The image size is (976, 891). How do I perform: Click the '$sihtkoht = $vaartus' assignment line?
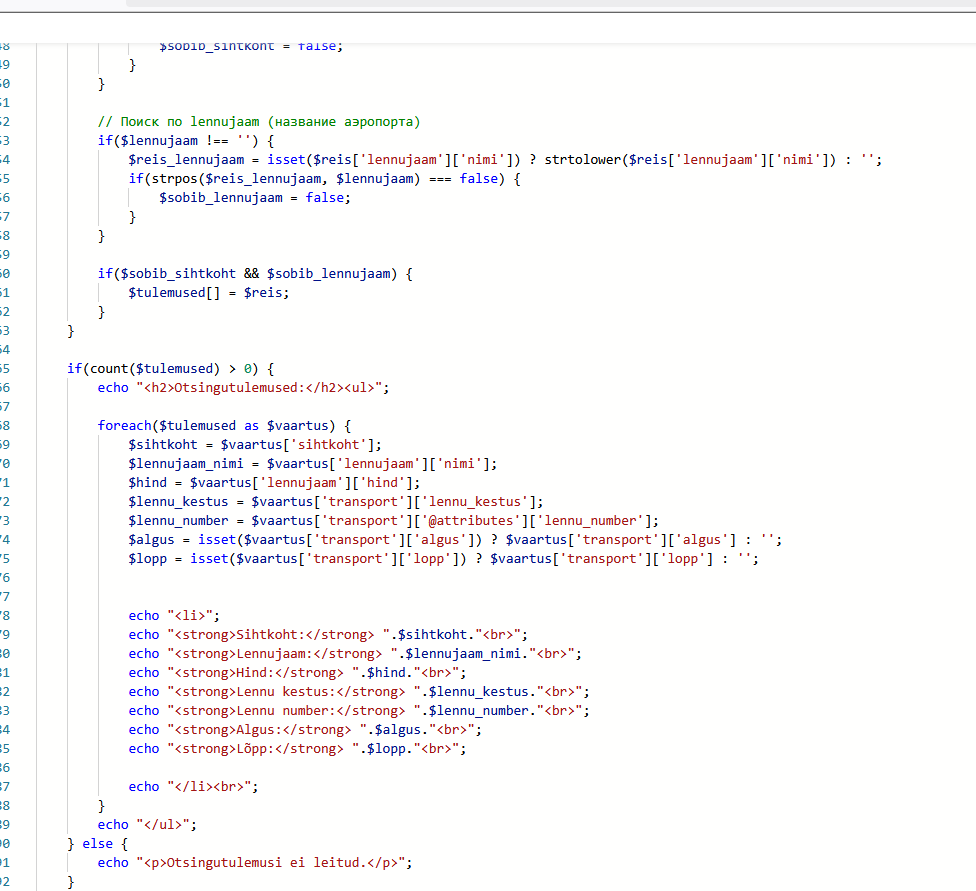[x=255, y=444]
